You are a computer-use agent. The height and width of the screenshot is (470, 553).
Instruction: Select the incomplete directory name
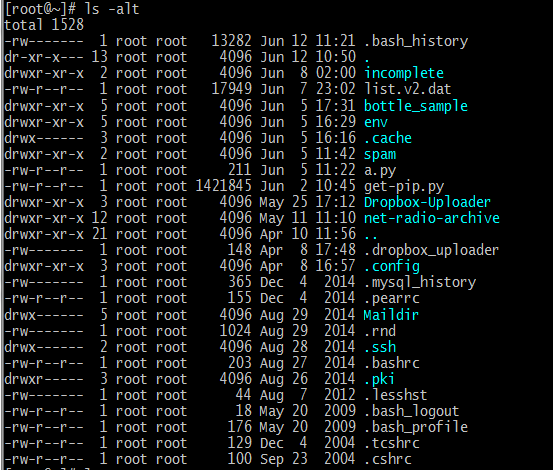404,73
